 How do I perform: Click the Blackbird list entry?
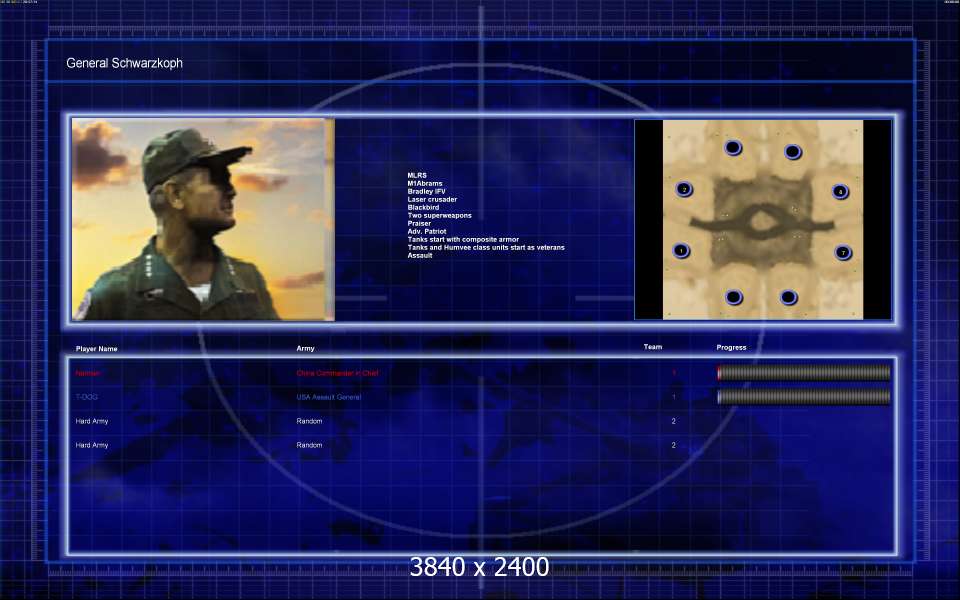(x=423, y=207)
